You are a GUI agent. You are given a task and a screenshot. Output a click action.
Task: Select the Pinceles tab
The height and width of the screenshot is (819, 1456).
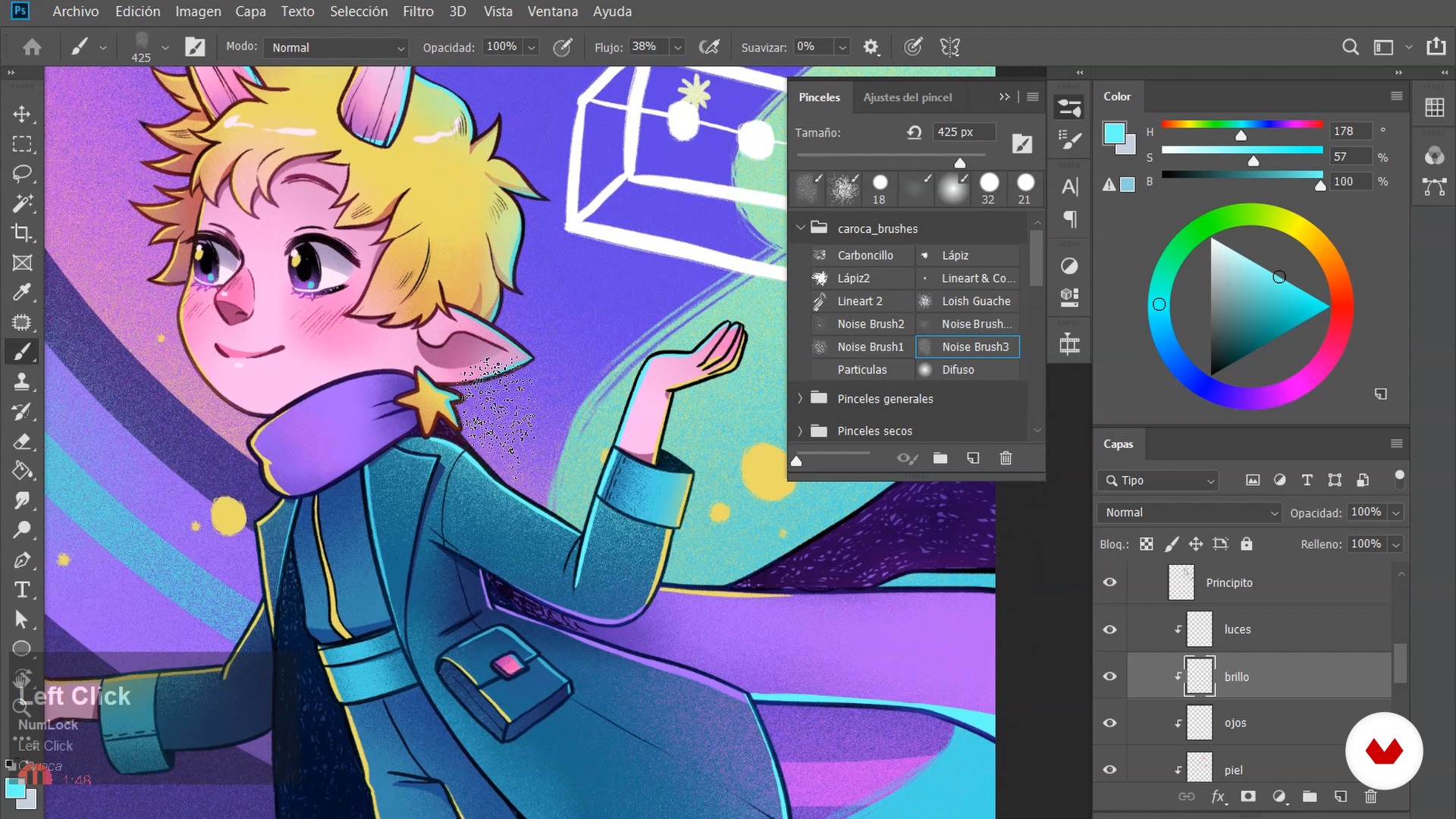[x=819, y=97]
